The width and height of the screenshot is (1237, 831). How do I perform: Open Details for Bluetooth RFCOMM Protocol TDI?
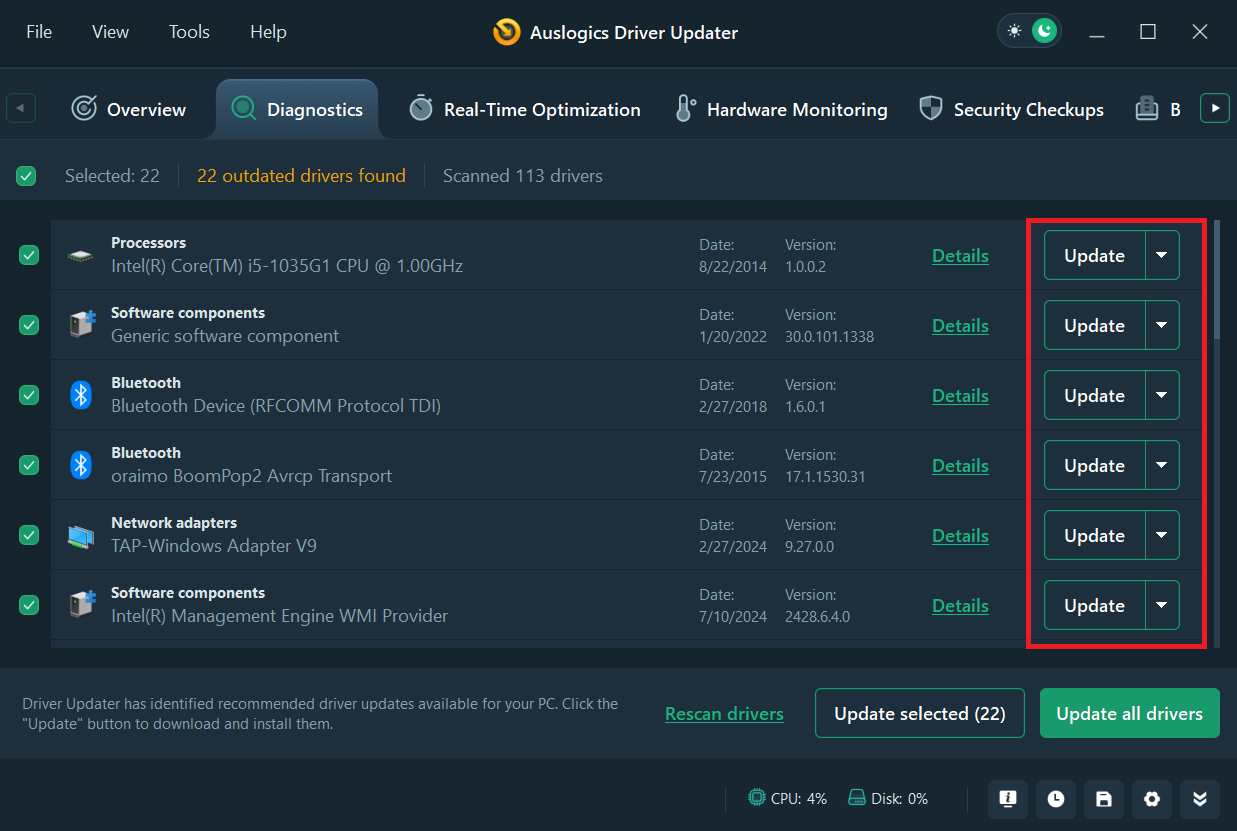(960, 396)
